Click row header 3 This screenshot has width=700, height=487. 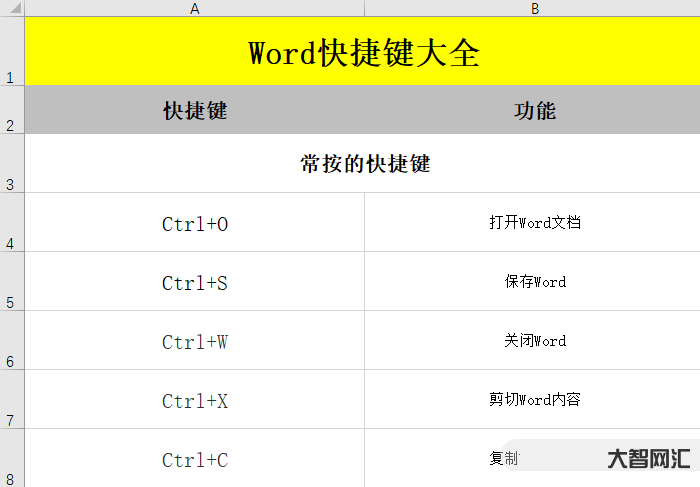[x=11, y=164]
